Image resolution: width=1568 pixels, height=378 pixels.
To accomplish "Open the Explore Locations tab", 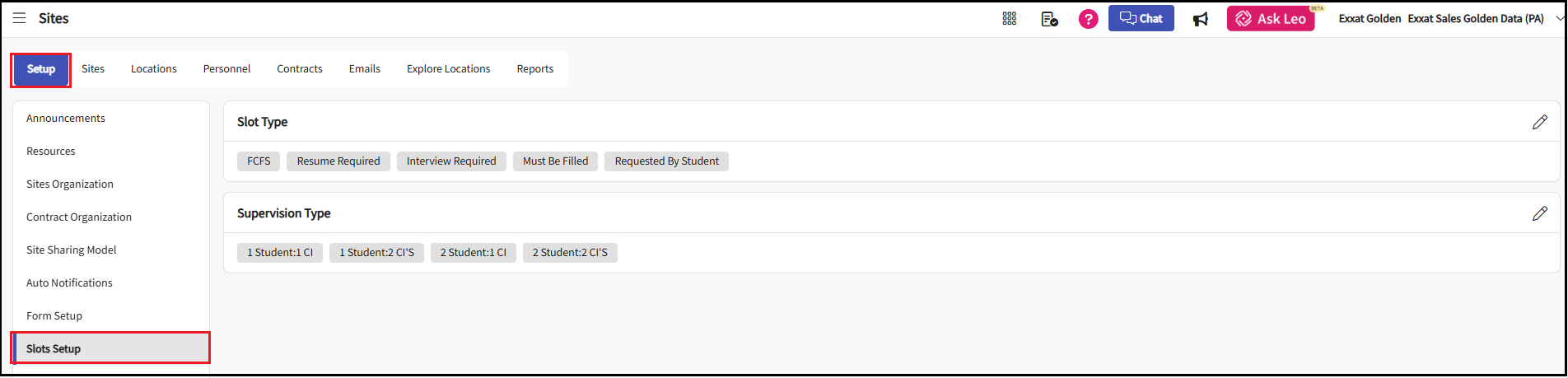I will click(x=448, y=69).
